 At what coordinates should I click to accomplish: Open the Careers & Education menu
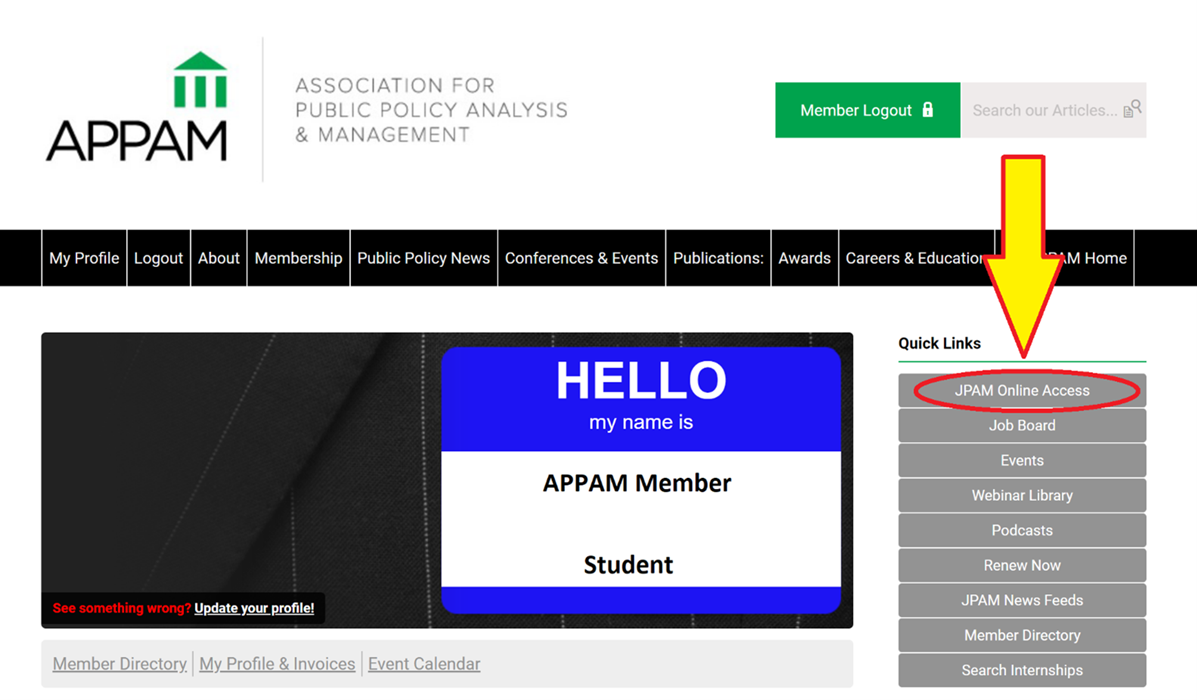point(915,258)
